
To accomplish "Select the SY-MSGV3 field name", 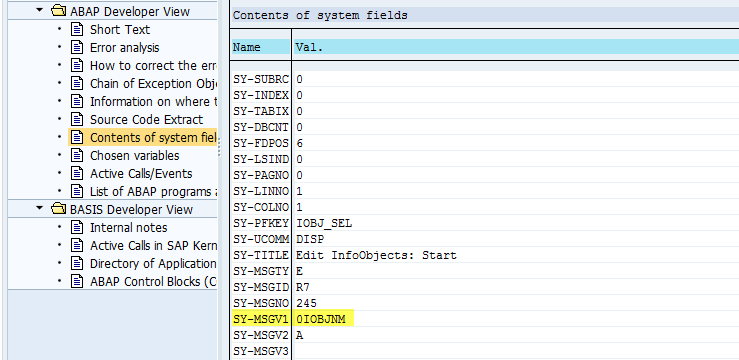I will (261, 351).
